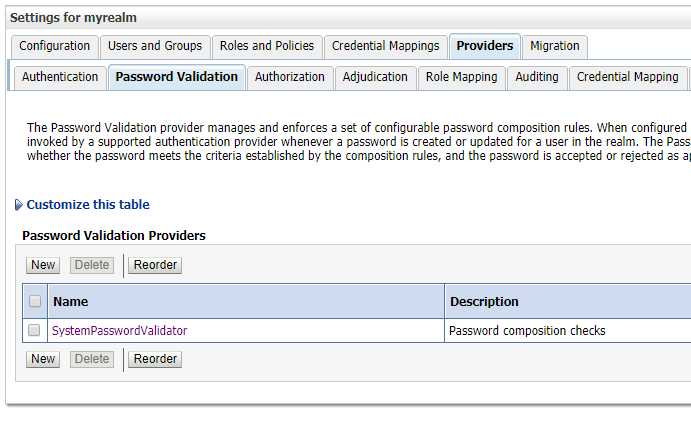This screenshot has height=431, width=691.
Task: Check the select-all checkbox in table header
Action: point(35,301)
